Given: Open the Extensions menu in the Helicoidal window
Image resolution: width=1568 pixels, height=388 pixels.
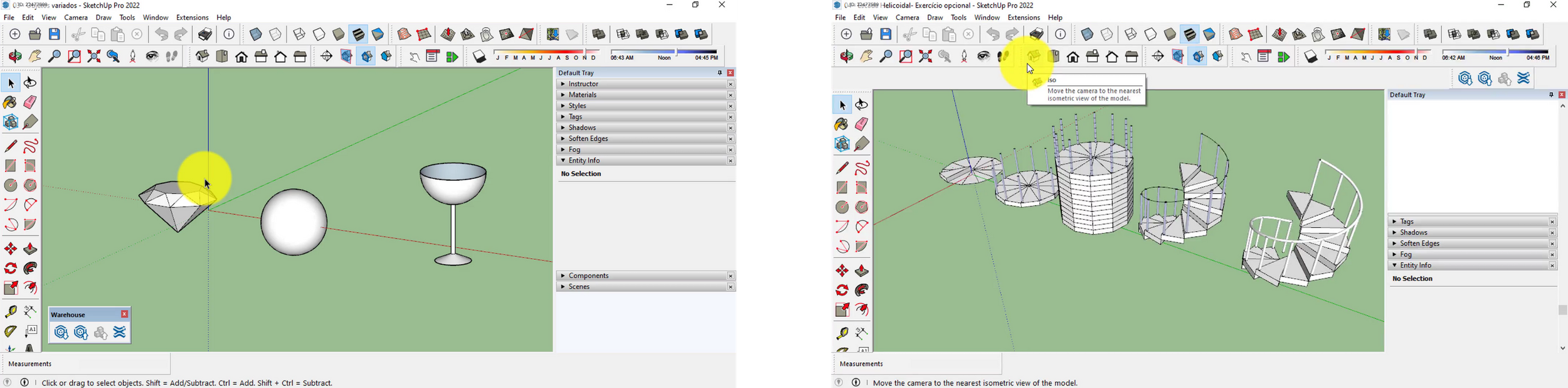Looking at the screenshot, I should click(x=1023, y=18).
